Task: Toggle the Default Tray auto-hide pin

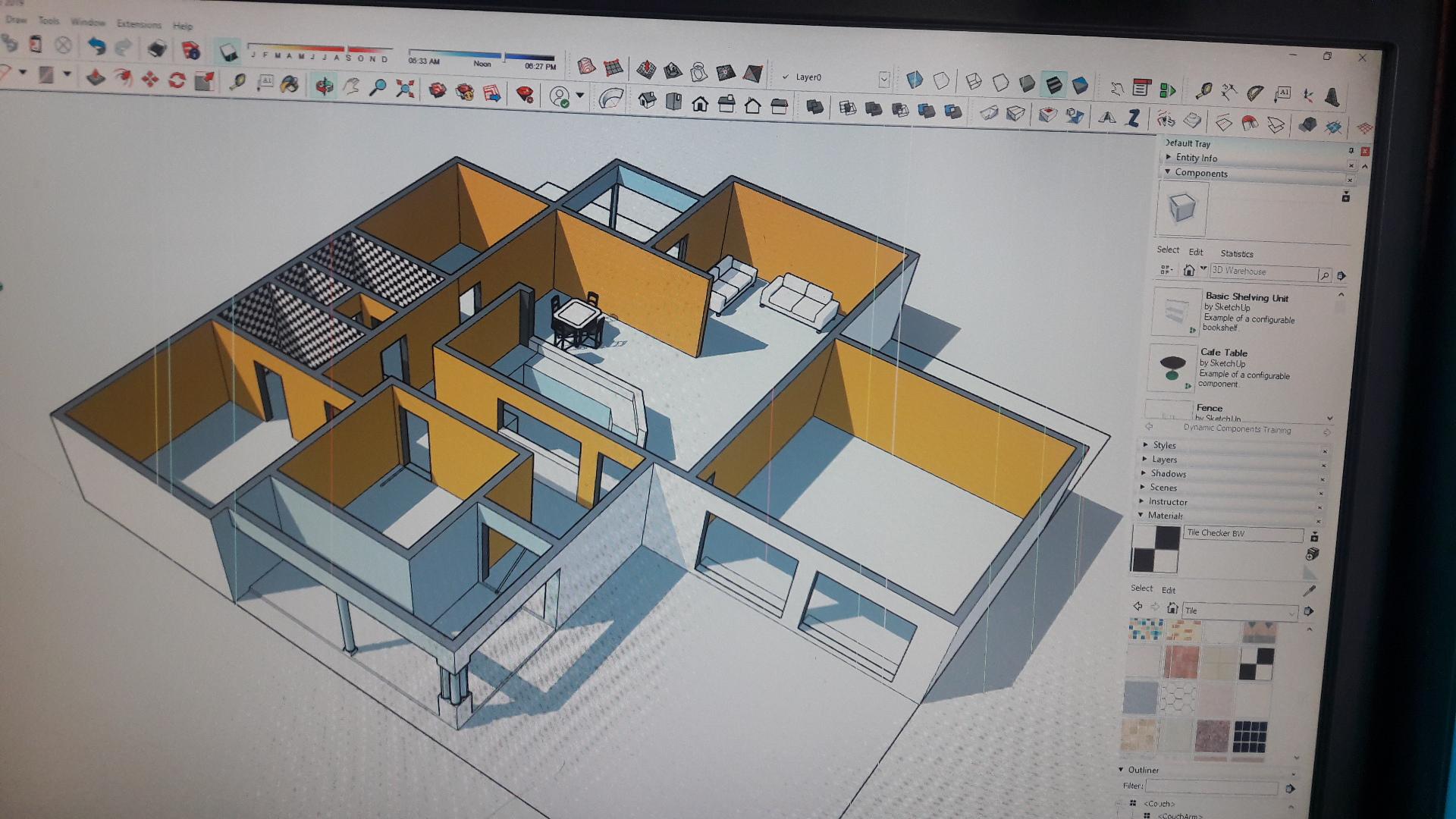Action: 1351,150
